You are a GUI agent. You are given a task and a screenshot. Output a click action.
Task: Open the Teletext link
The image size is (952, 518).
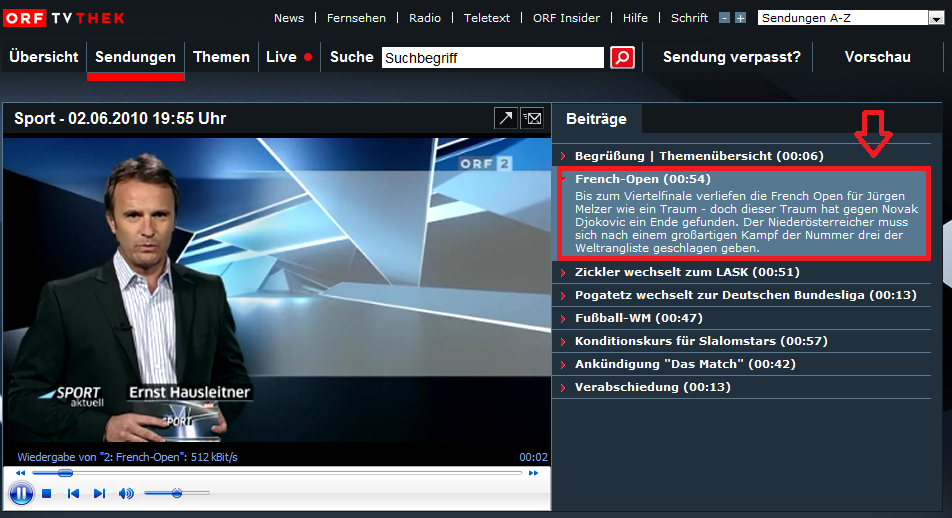[487, 18]
